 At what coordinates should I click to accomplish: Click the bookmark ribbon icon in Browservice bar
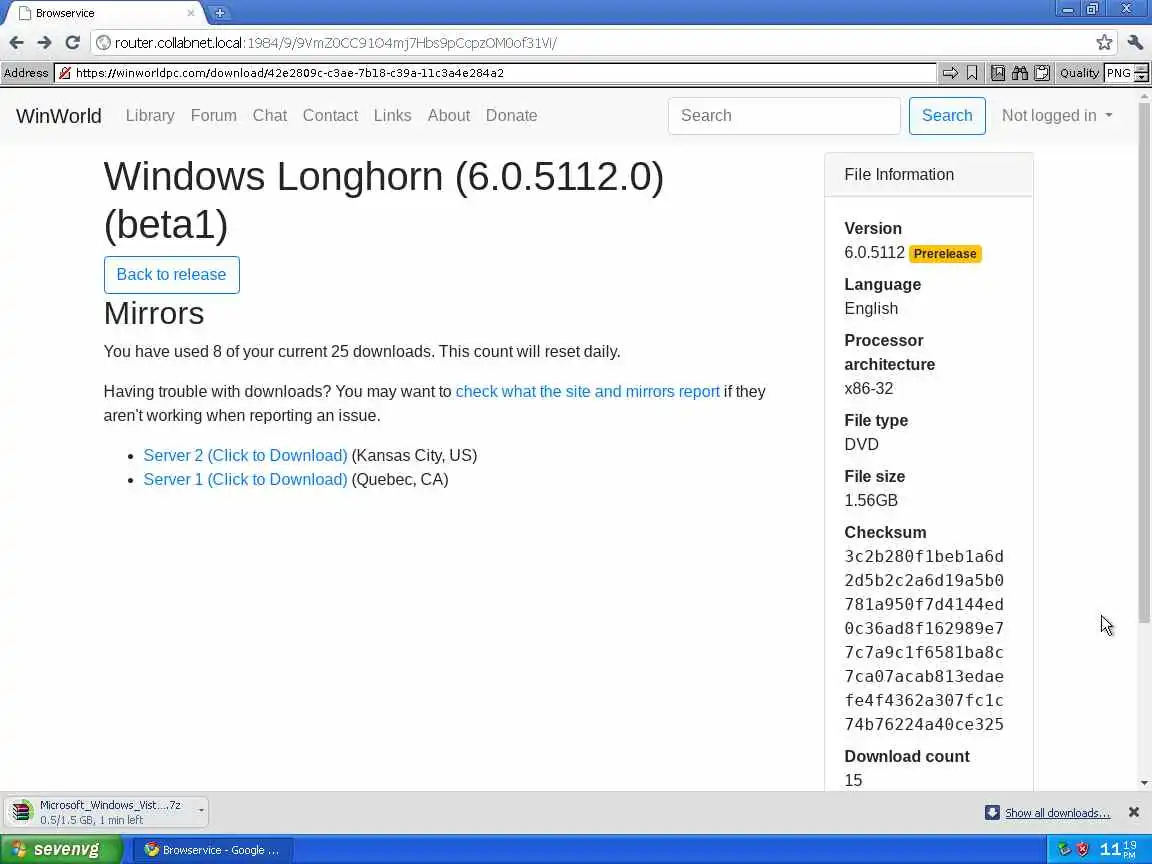click(972, 73)
